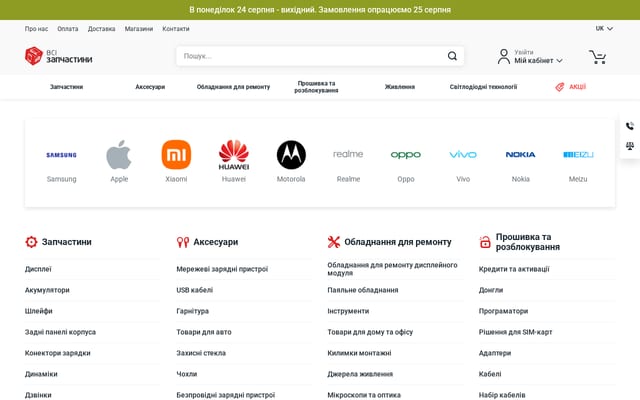
Task: Open Задні панелі корпуса link
Action: (60, 332)
